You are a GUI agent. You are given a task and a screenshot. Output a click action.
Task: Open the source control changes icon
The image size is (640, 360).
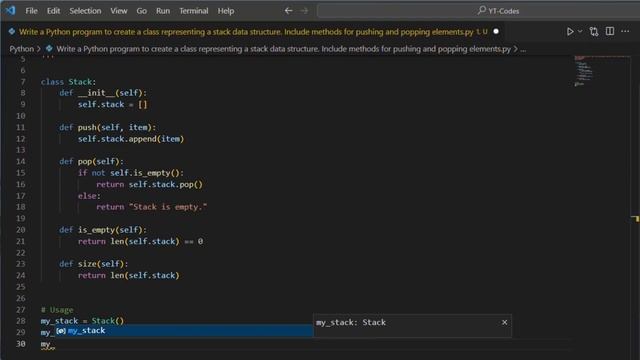coord(594,31)
